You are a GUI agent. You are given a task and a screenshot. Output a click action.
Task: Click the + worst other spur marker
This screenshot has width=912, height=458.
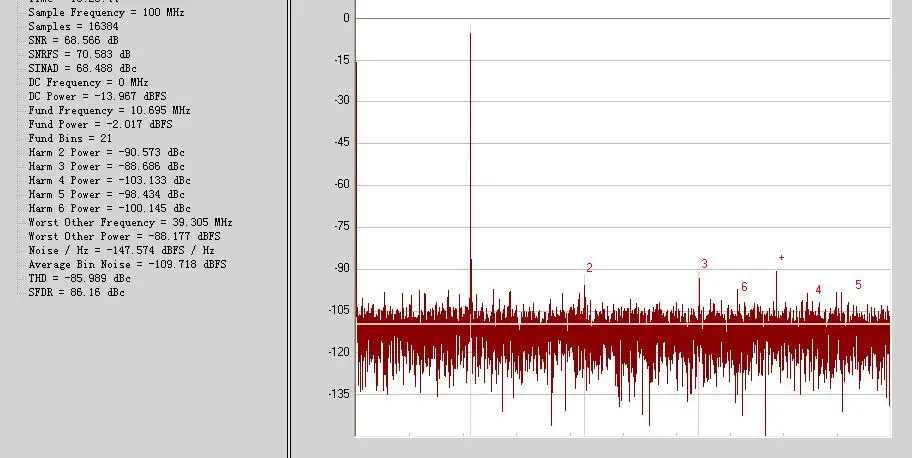click(781, 257)
